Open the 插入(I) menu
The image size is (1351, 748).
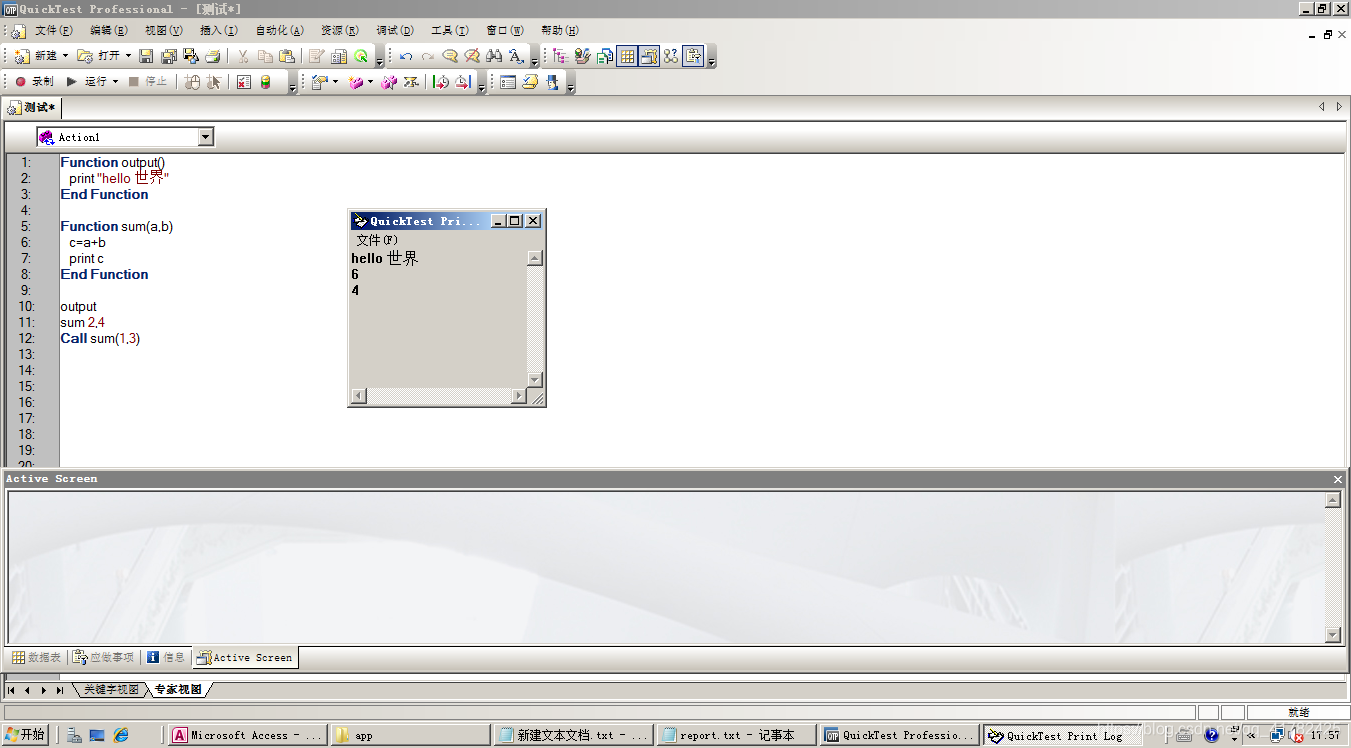[x=219, y=31]
